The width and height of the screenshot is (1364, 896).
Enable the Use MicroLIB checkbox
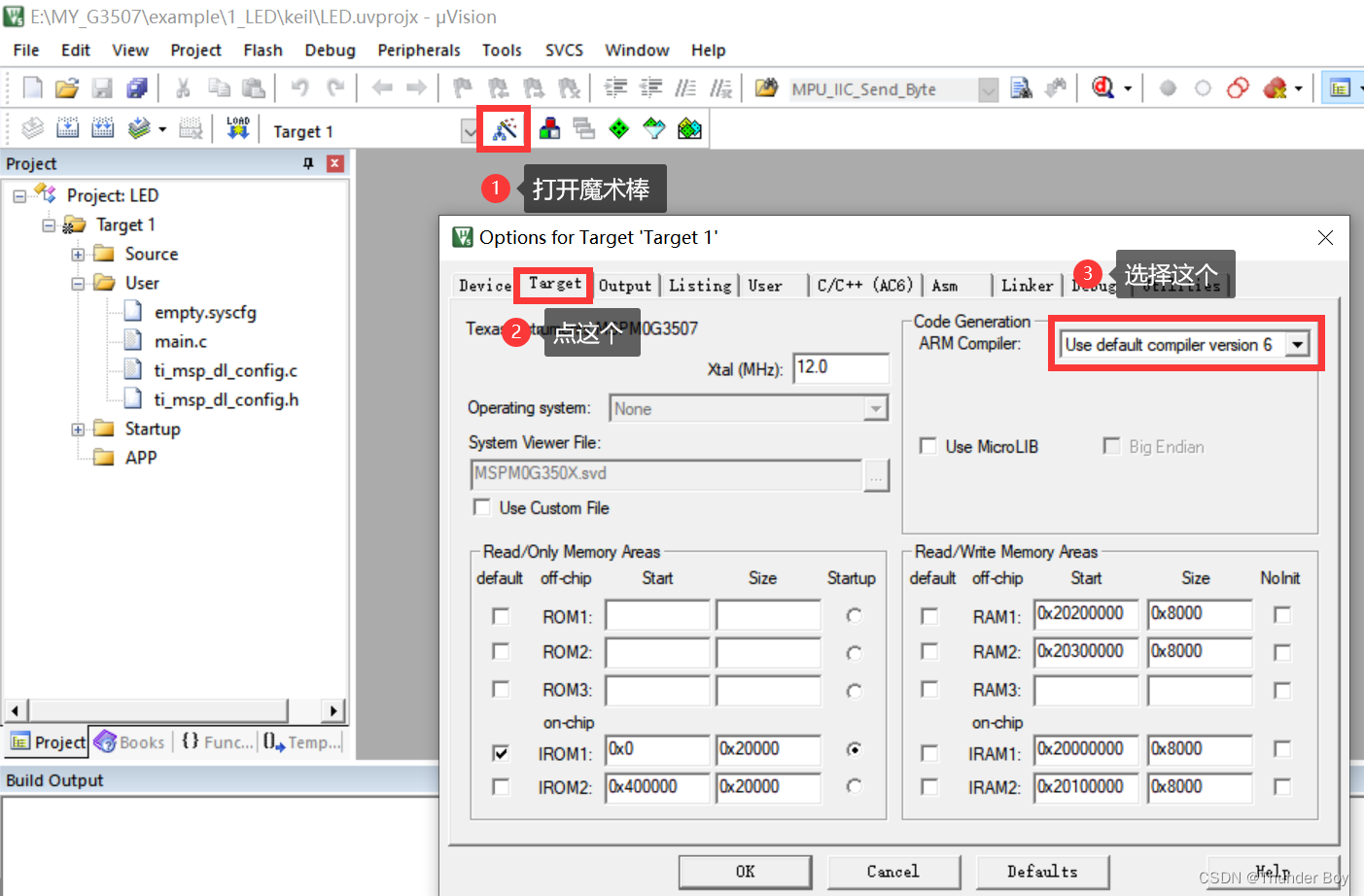click(x=928, y=446)
